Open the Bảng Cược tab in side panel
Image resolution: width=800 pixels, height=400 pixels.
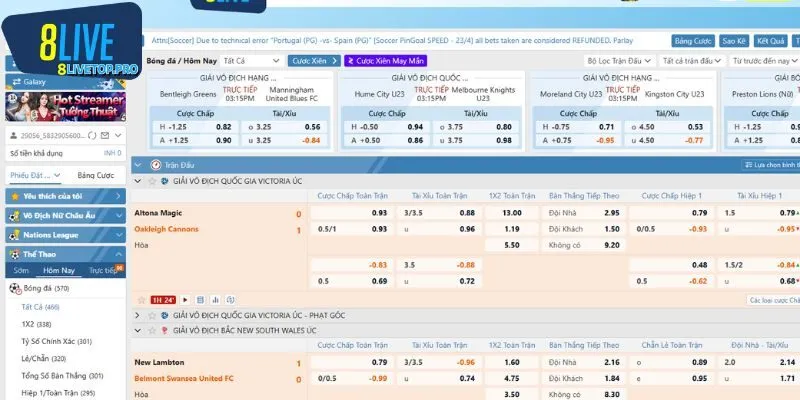point(96,176)
